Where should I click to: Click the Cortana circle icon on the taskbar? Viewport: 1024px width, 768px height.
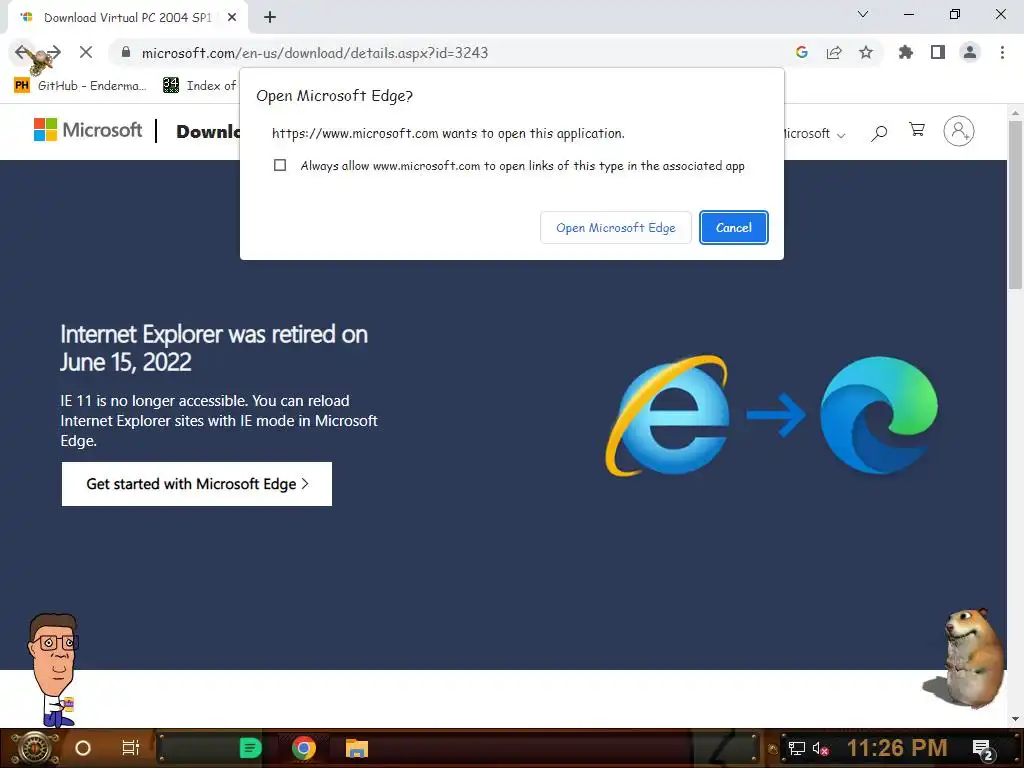[83, 748]
